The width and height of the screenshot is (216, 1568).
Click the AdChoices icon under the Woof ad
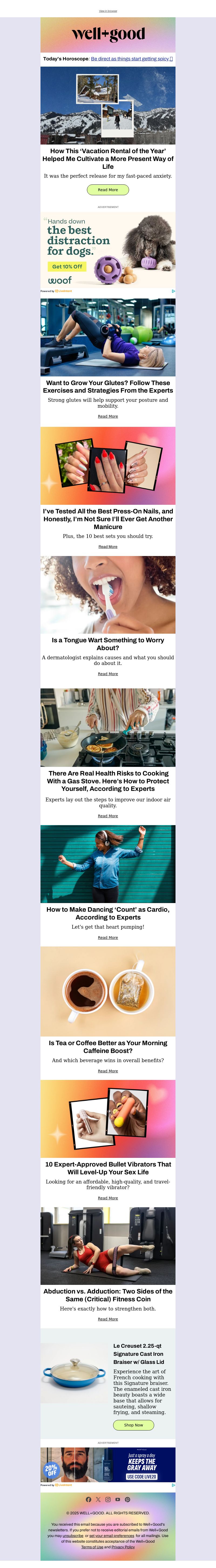(173, 291)
